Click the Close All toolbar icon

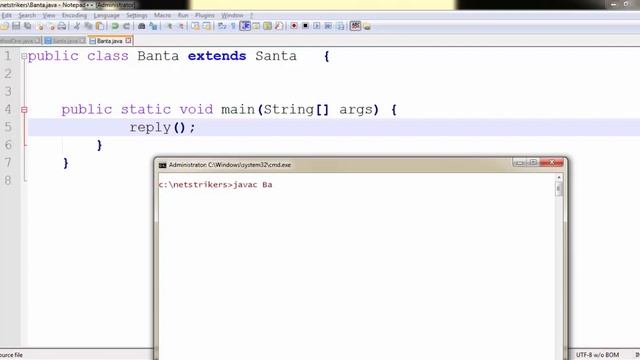(51, 26)
